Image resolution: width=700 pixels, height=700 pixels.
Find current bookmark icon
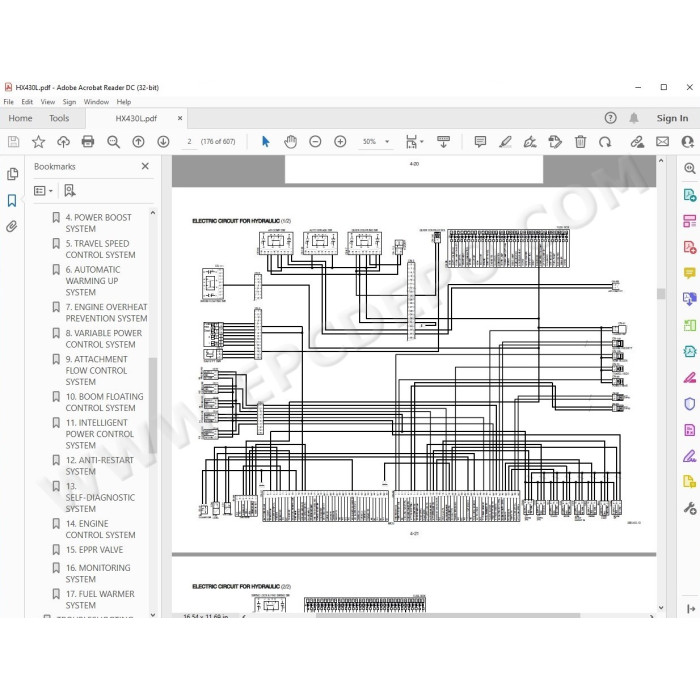(70, 191)
